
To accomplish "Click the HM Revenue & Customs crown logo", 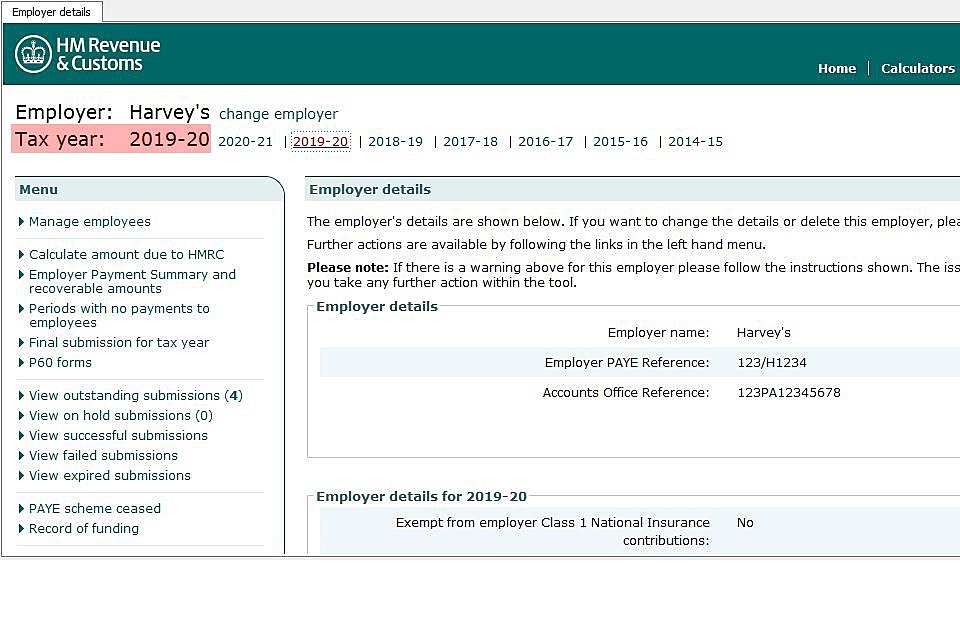I will coord(33,54).
